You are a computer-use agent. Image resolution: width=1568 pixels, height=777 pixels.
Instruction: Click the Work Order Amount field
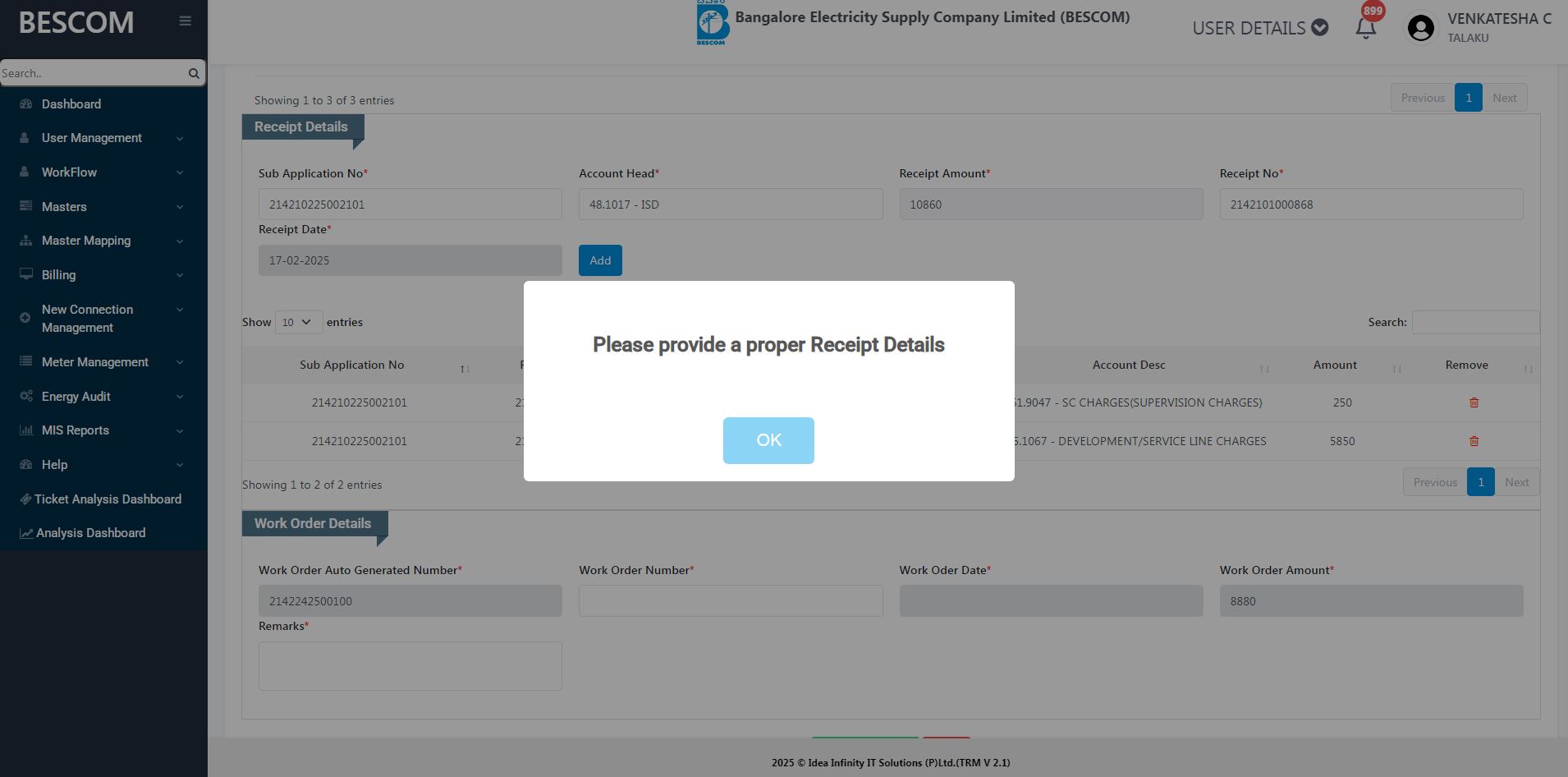(1371, 601)
